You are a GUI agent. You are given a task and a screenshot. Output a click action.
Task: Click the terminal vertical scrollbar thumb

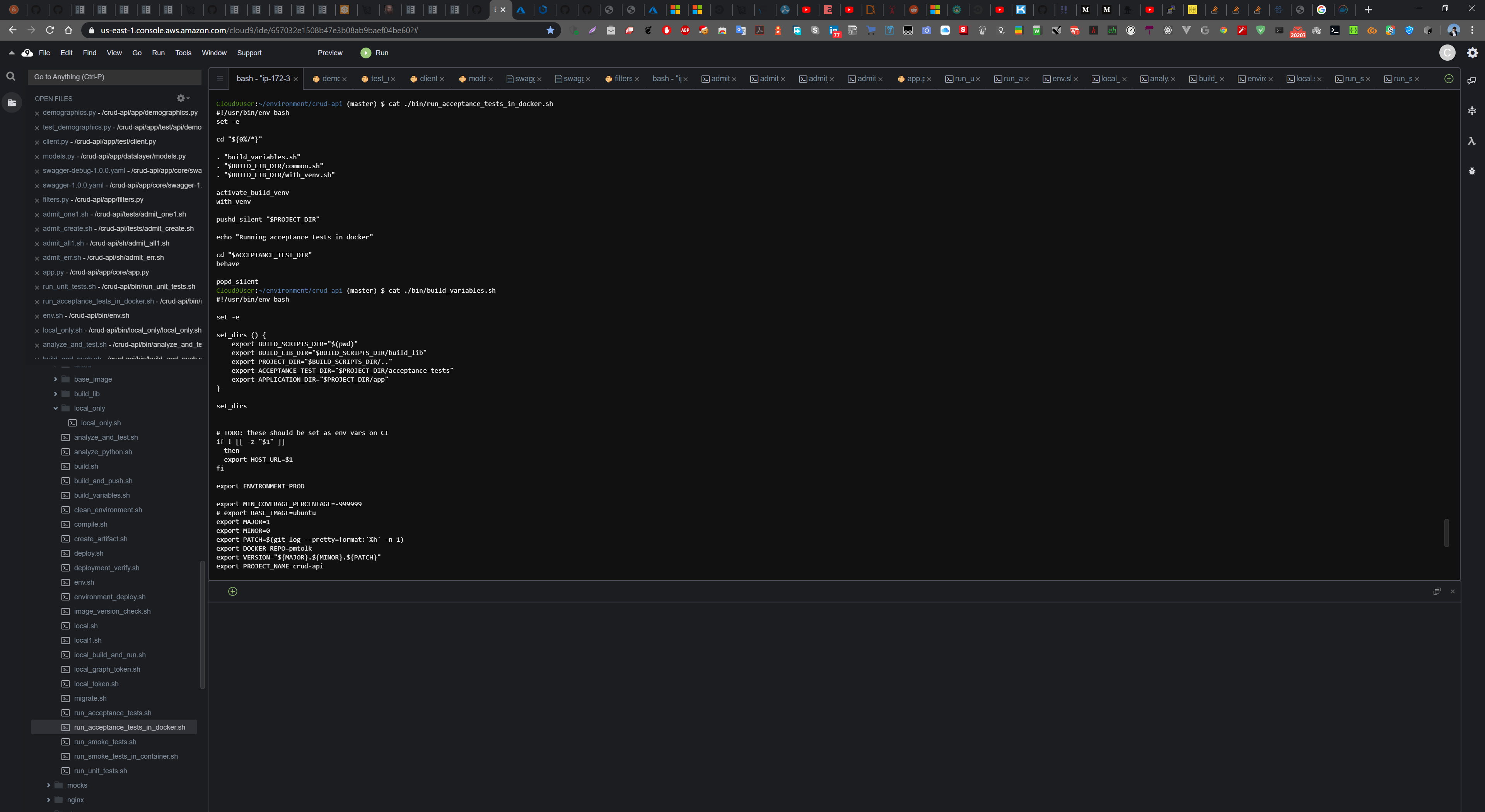pyautogui.click(x=1446, y=532)
